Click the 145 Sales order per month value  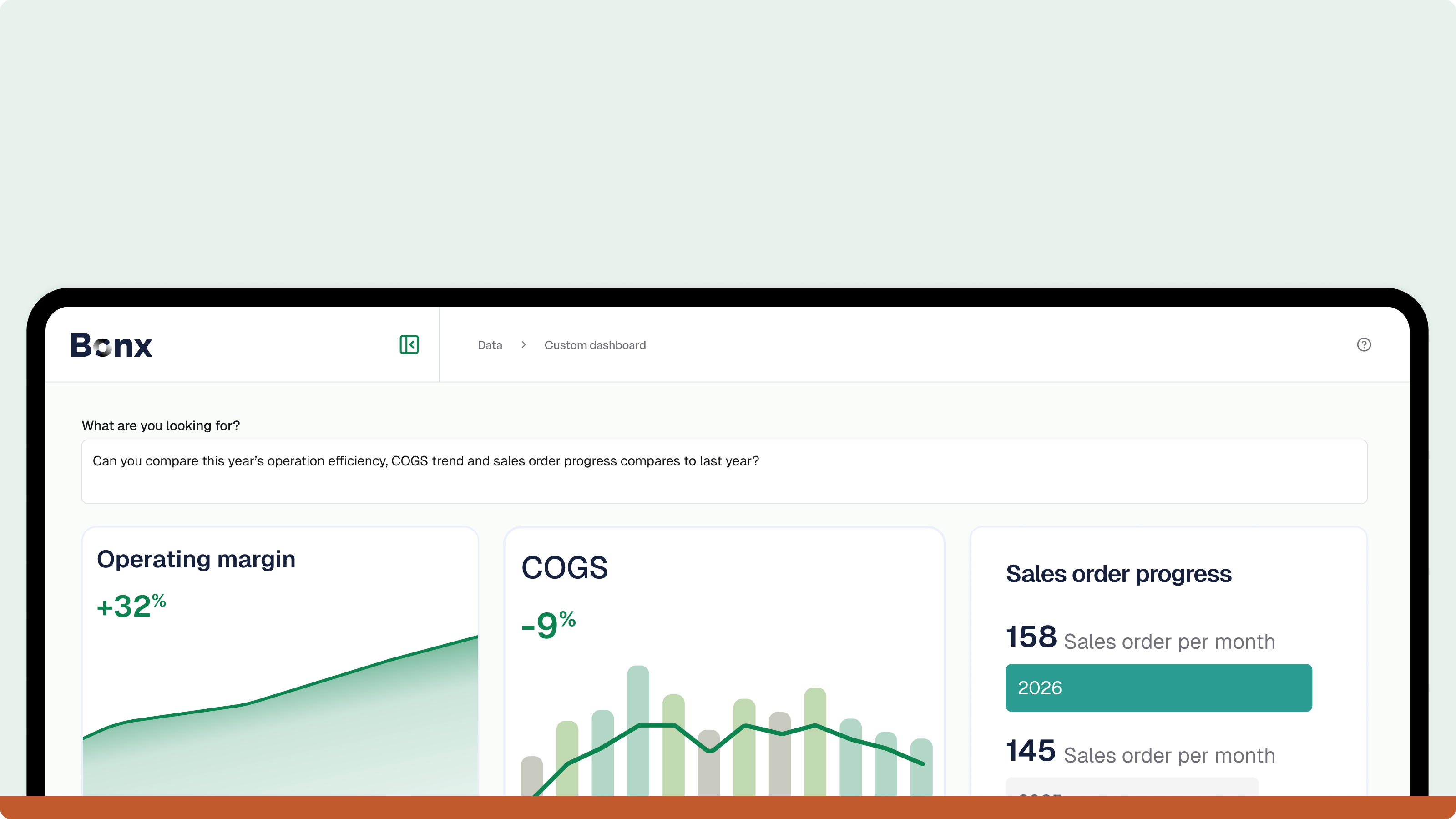tap(1140, 751)
